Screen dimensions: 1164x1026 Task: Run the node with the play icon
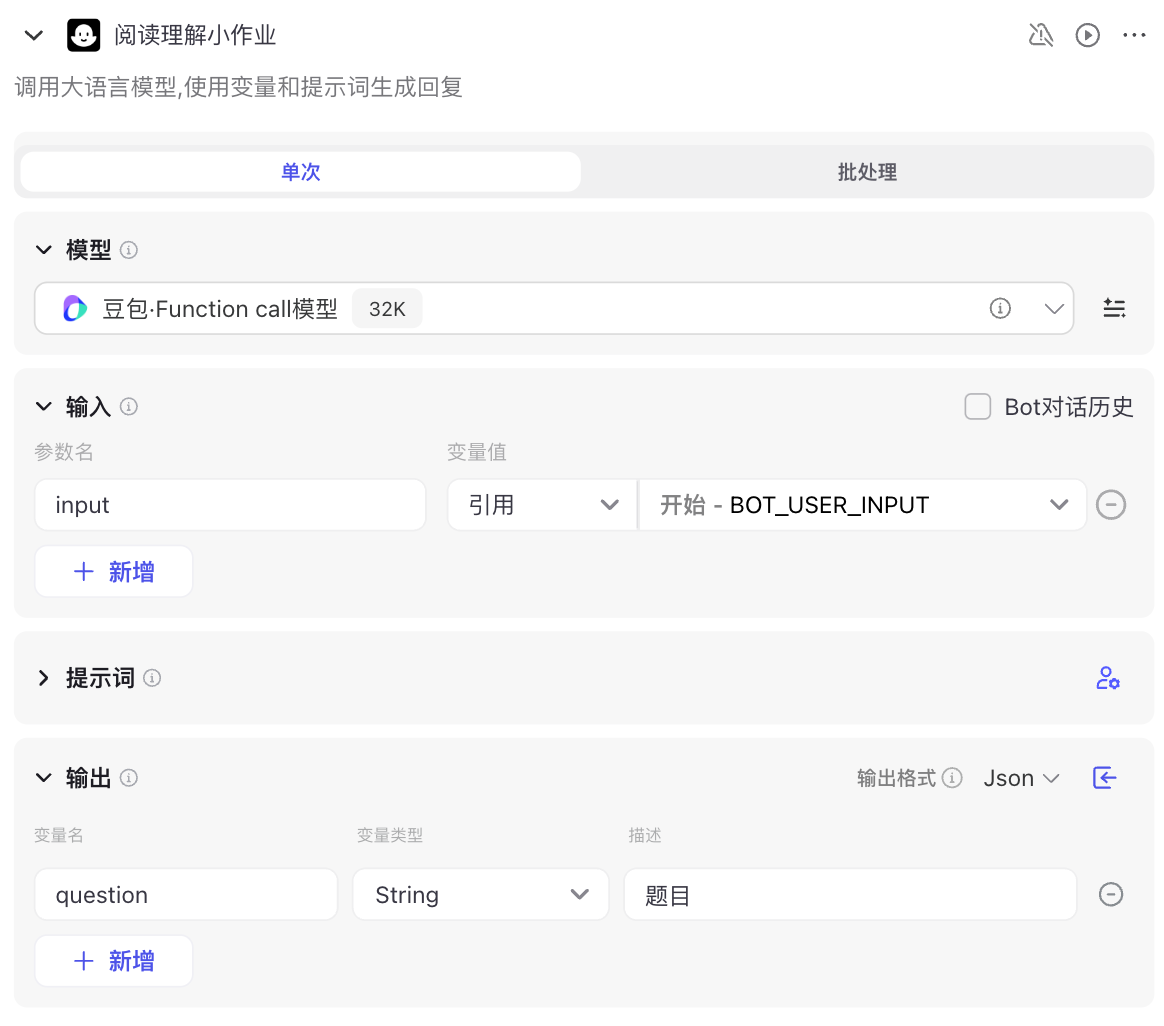1088,35
